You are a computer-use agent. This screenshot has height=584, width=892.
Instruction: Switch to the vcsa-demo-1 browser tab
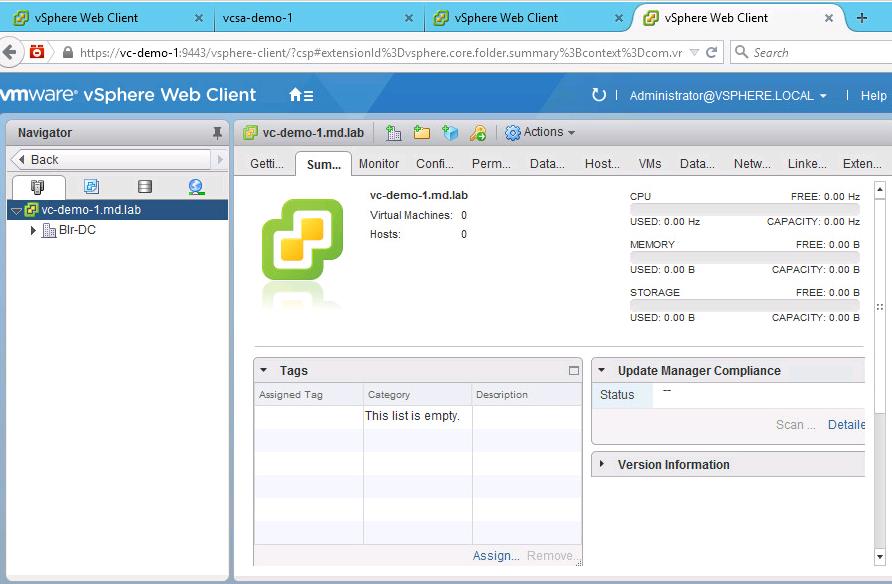click(x=319, y=18)
